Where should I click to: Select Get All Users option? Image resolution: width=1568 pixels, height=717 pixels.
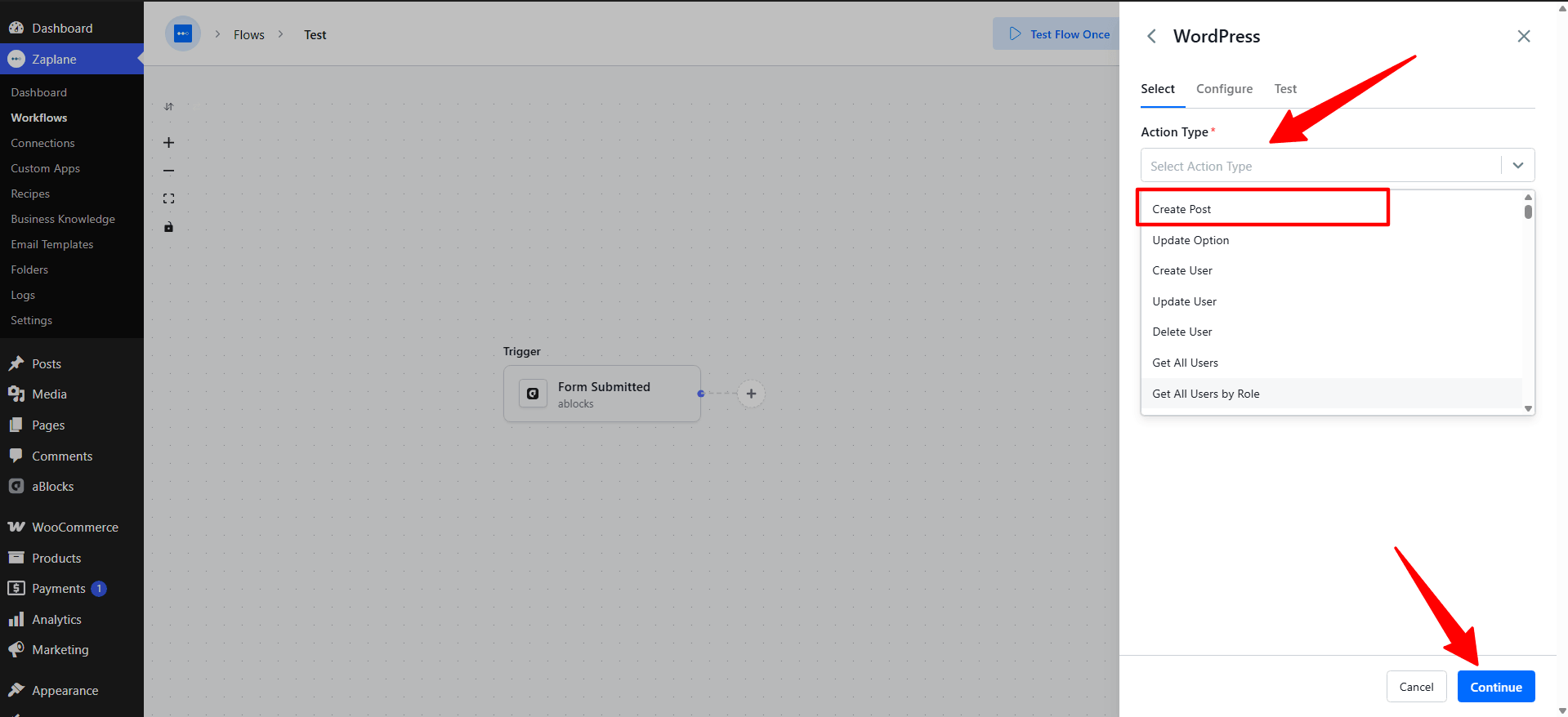(x=1332, y=363)
